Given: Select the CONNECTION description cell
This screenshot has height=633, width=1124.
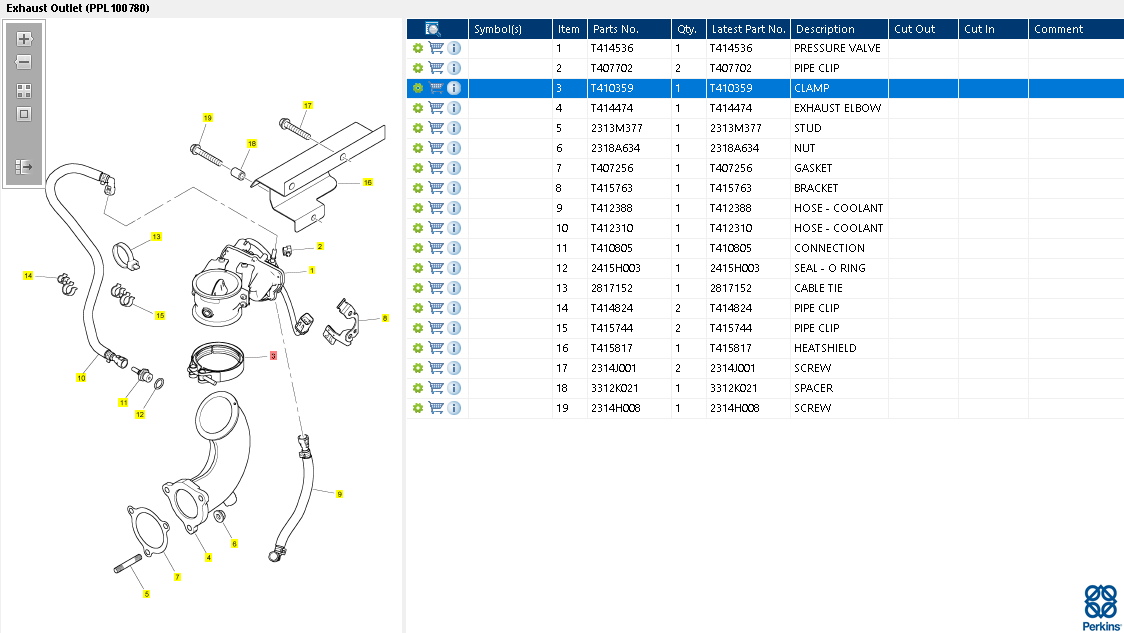Looking at the screenshot, I should 839,248.
